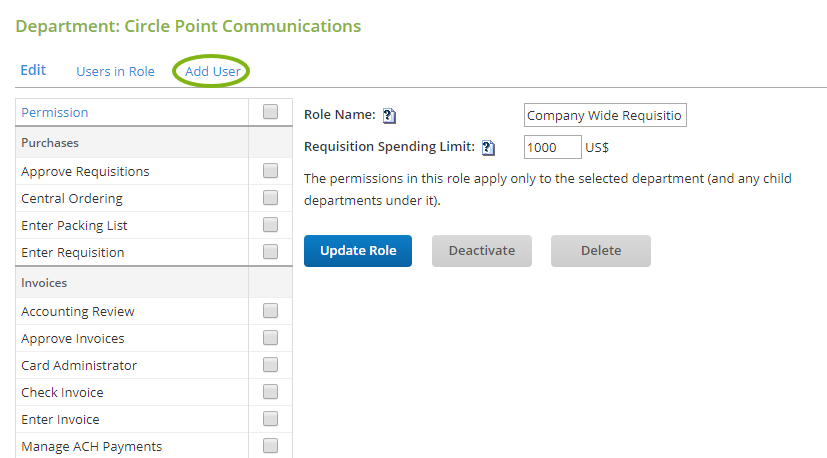Focus the Requisition Spending Limit input
Viewport: 827px width, 458px height.
552,147
